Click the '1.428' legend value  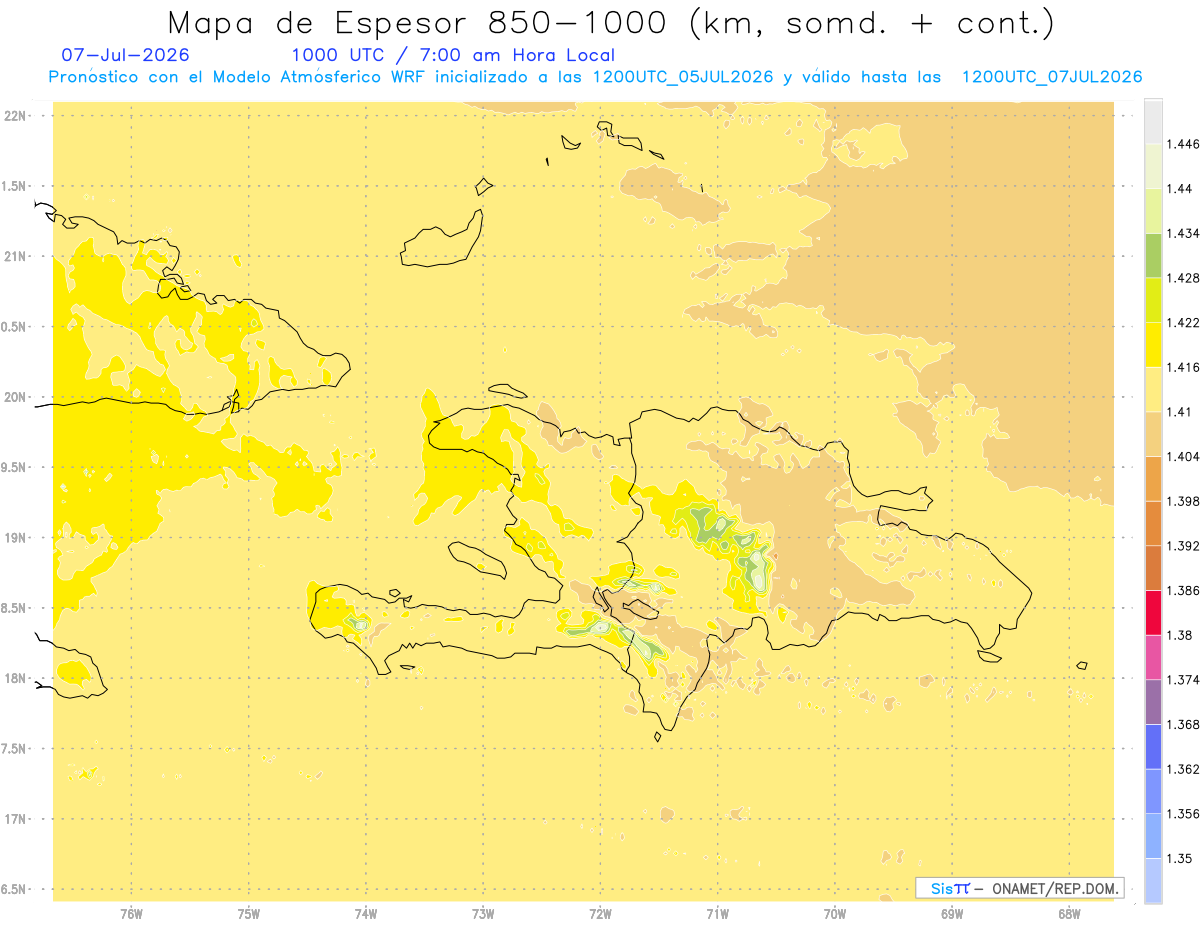point(1183,278)
